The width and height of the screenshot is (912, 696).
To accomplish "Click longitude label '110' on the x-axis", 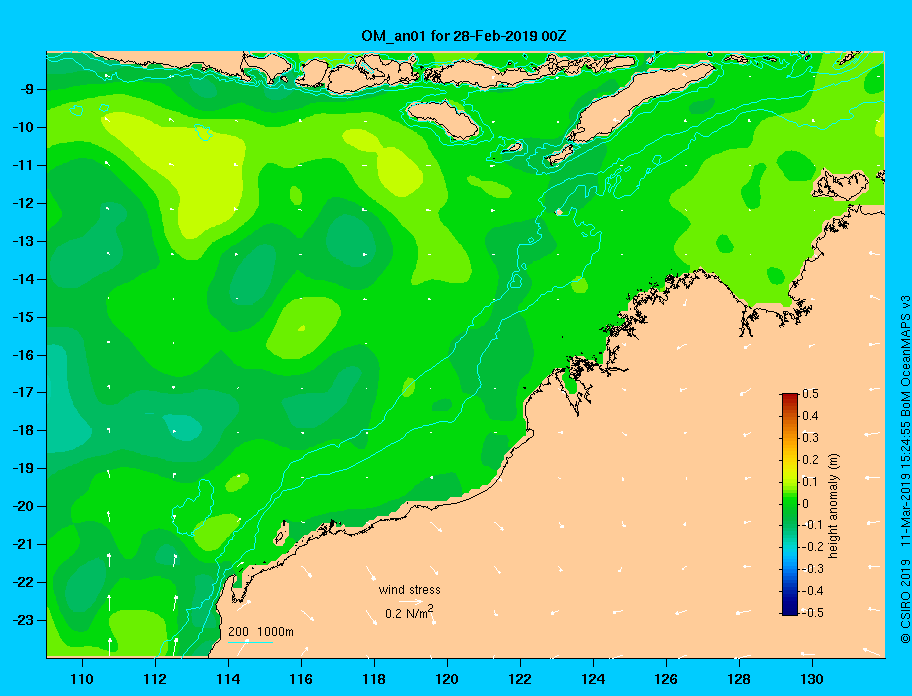I will pos(82,679).
